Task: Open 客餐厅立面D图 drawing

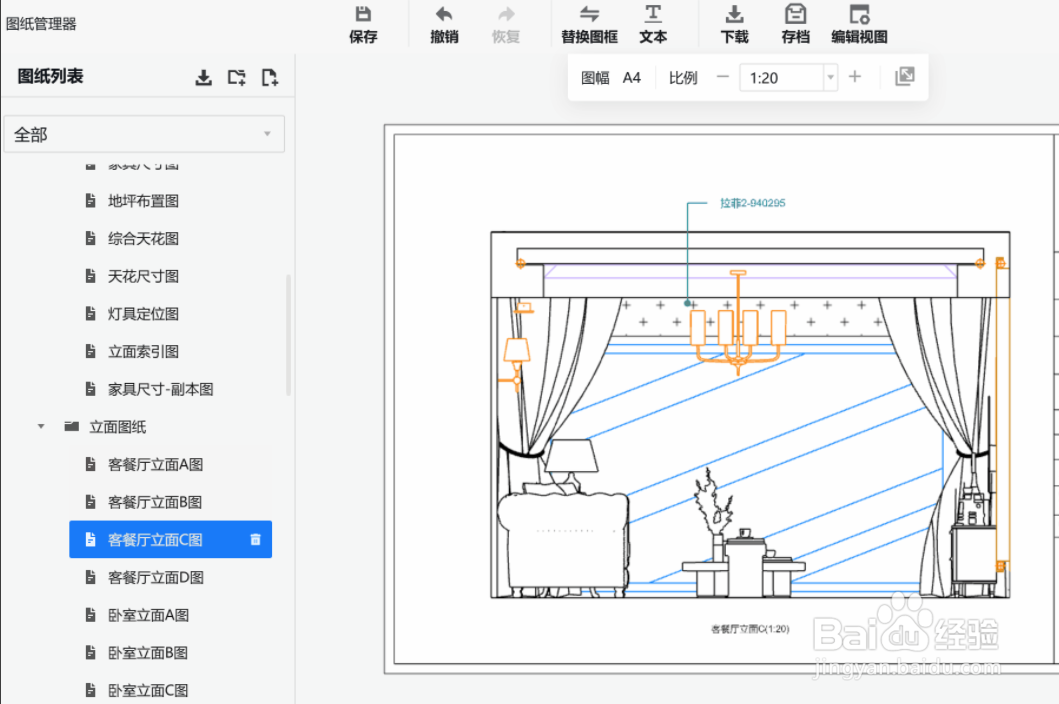Action: [156, 578]
